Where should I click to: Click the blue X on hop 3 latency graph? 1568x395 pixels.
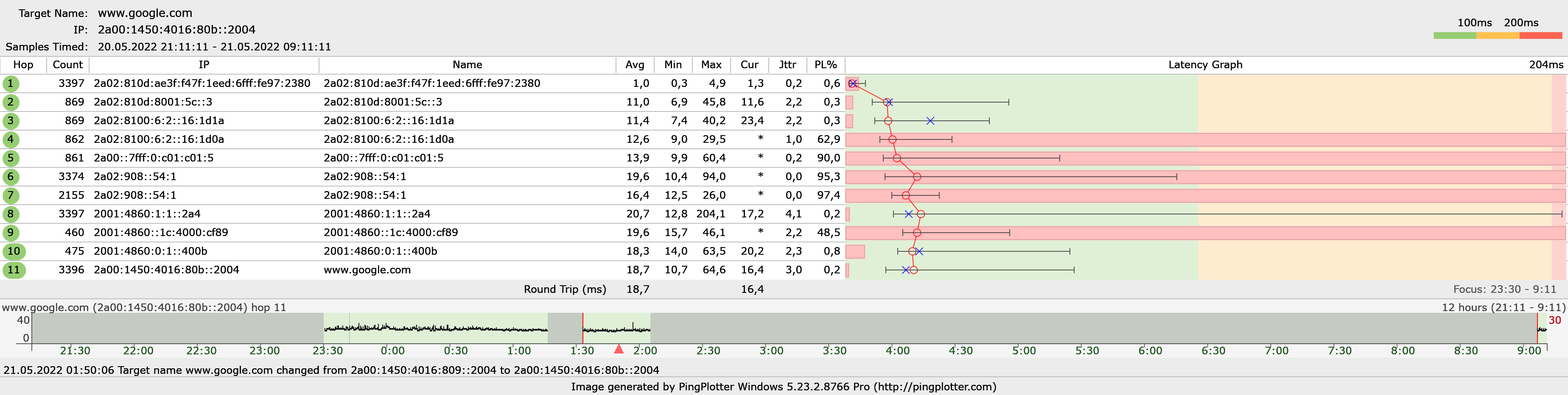[x=930, y=121]
